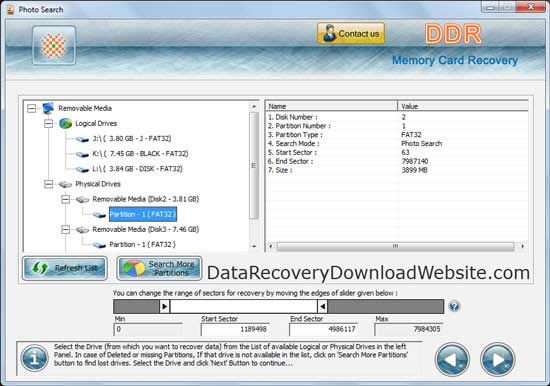Click the value '3899 MB'
This screenshot has height=386, width=550.
click(x=414, y=170)
